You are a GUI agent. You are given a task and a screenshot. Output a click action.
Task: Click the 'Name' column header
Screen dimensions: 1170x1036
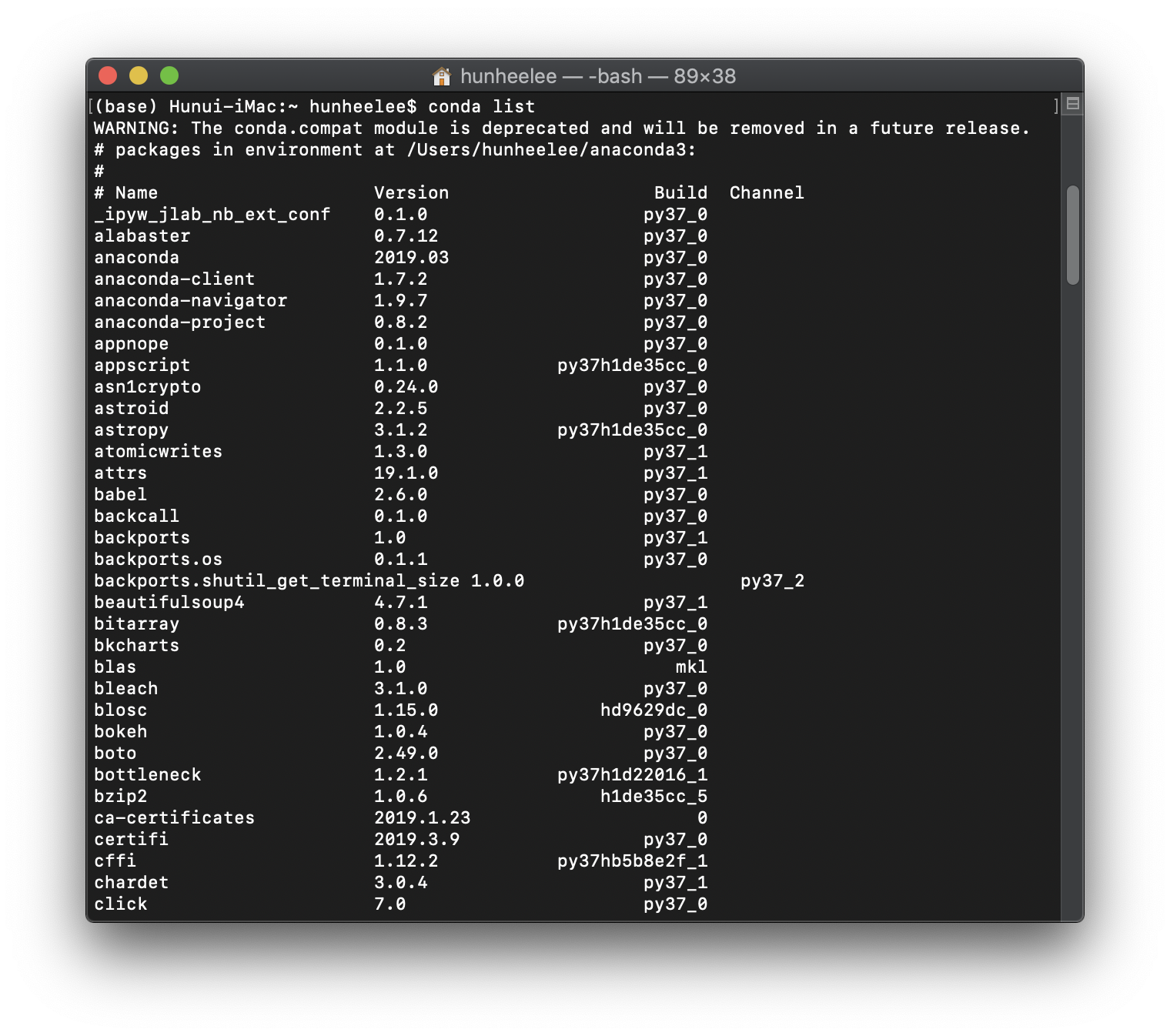click(136, 192)
